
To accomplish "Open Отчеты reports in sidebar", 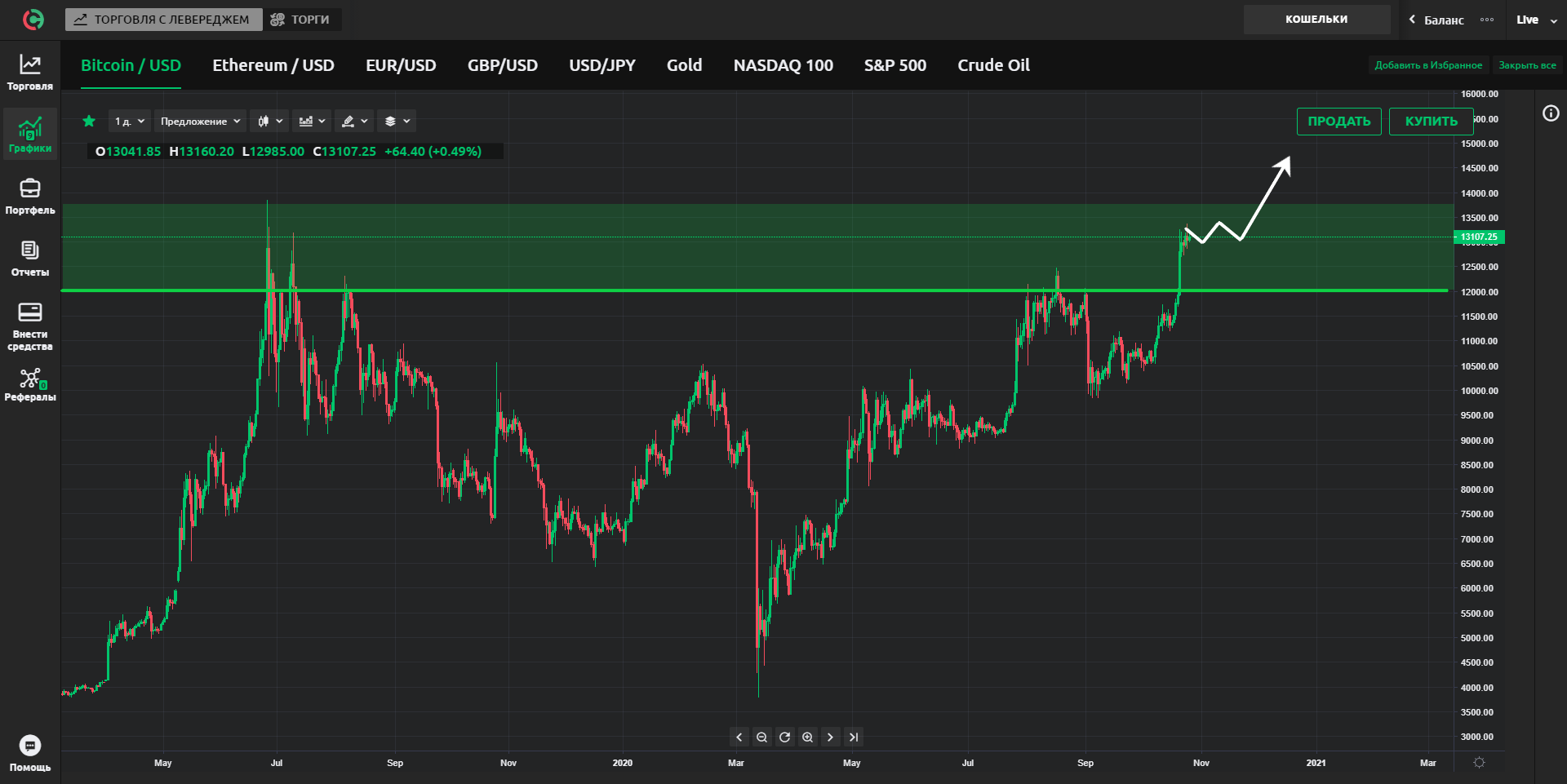I will pyautogui.click(x=30, y=259).
